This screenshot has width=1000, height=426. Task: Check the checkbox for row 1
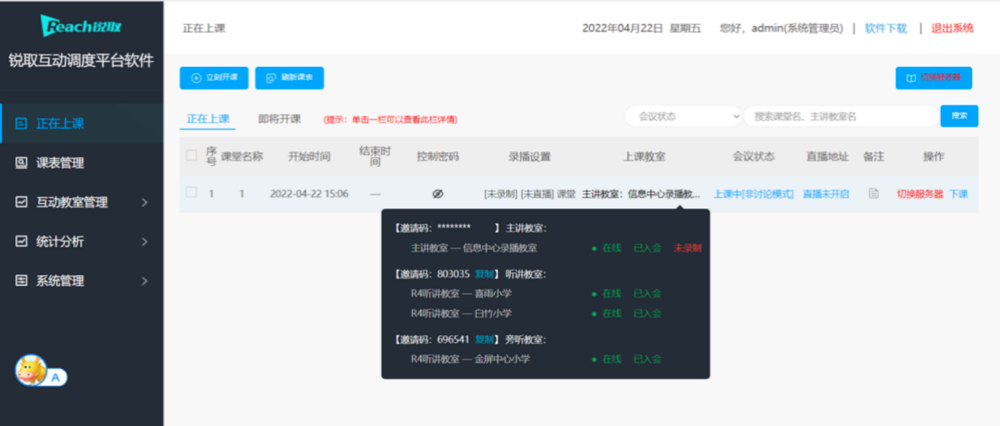coord(191,193)
